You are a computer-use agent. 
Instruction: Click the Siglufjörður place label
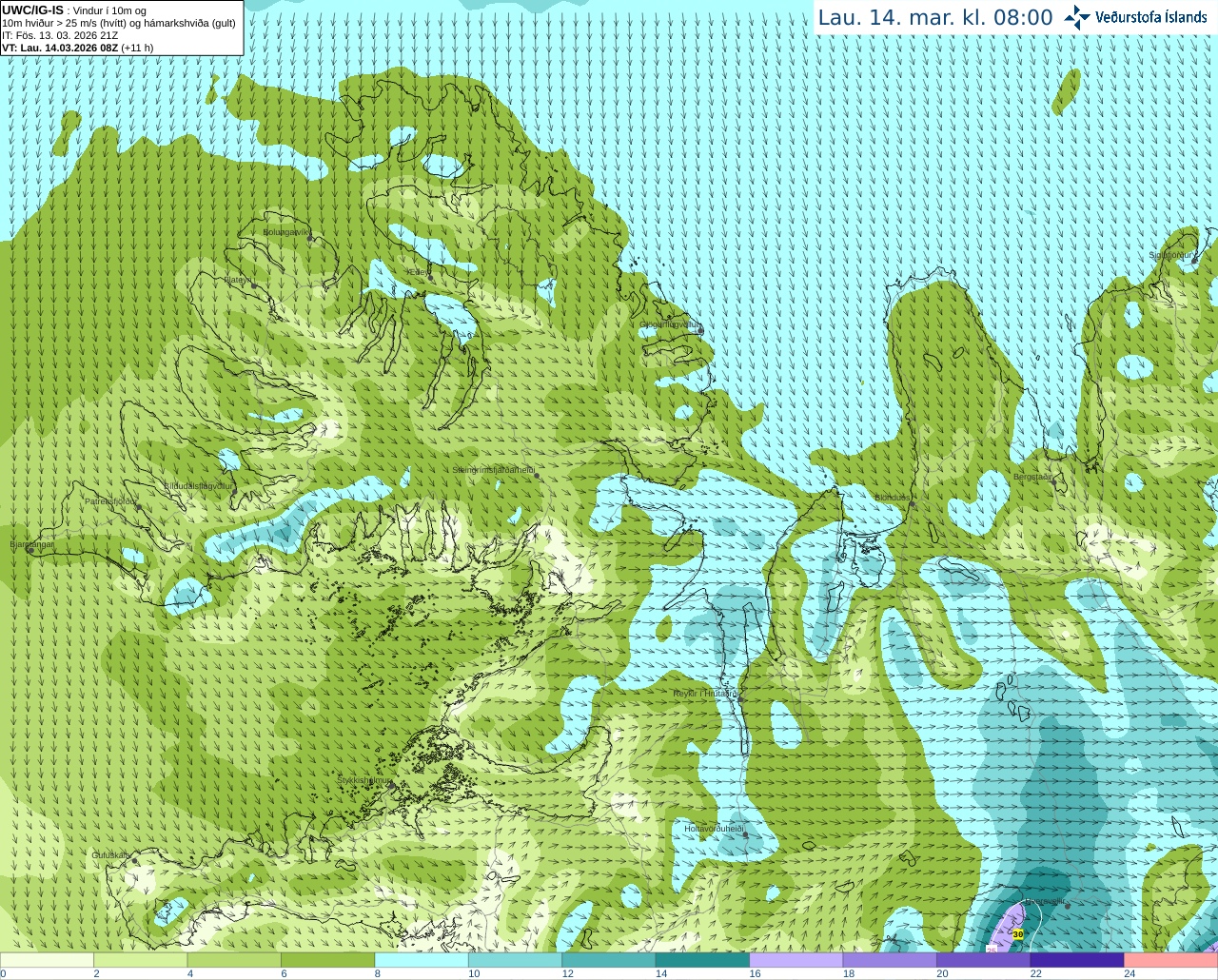[x=1171, y=255]
